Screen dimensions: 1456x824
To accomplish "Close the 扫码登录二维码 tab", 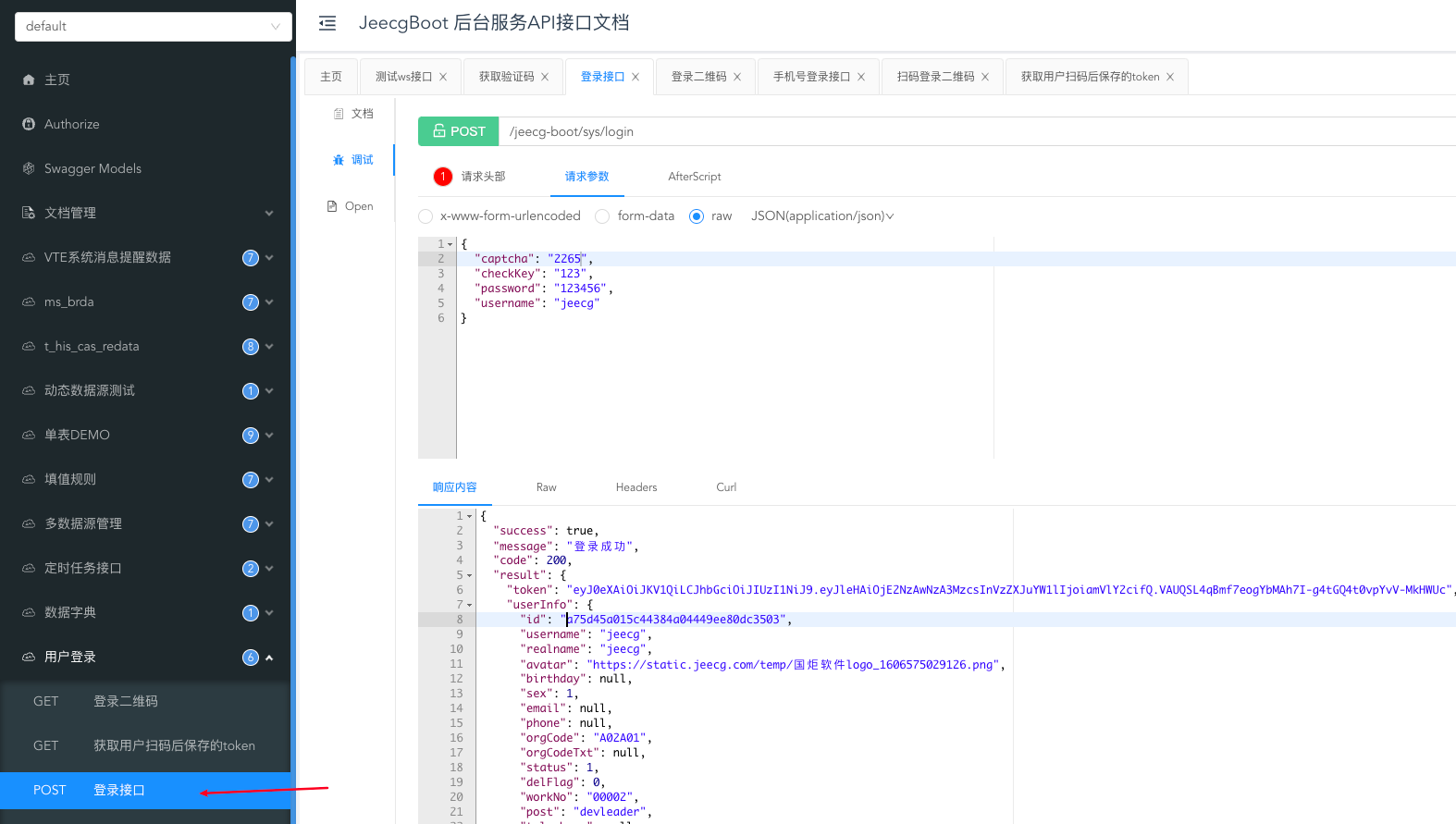I will [985, 77].
